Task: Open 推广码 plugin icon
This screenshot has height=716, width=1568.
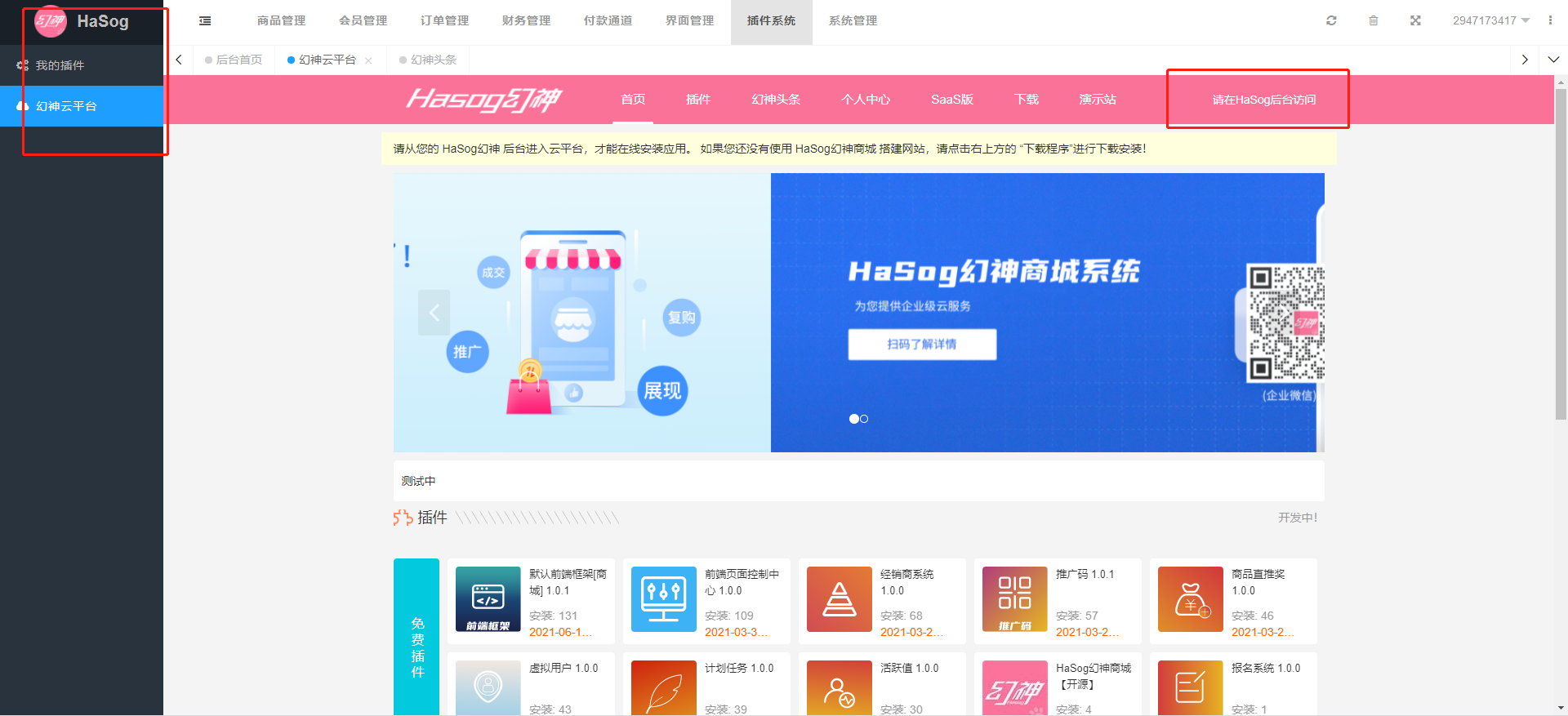Action: 1015,599
